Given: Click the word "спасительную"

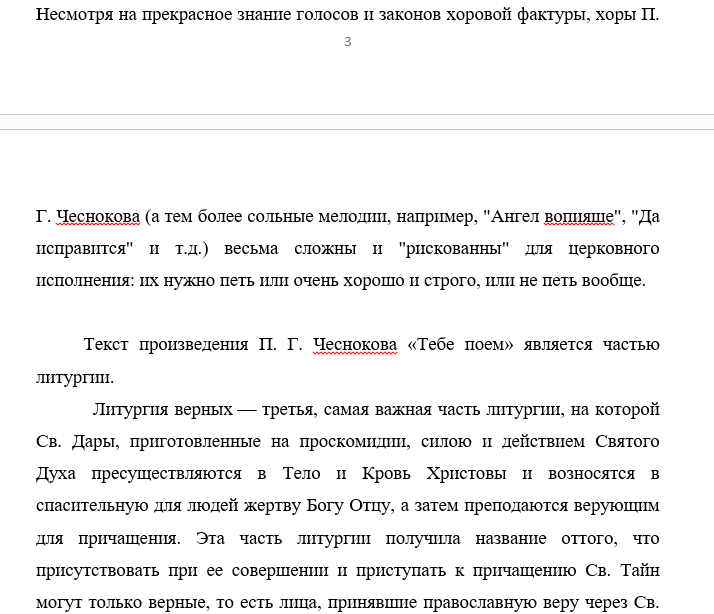Looking at the screenshot, I should (x=92, y=506).
